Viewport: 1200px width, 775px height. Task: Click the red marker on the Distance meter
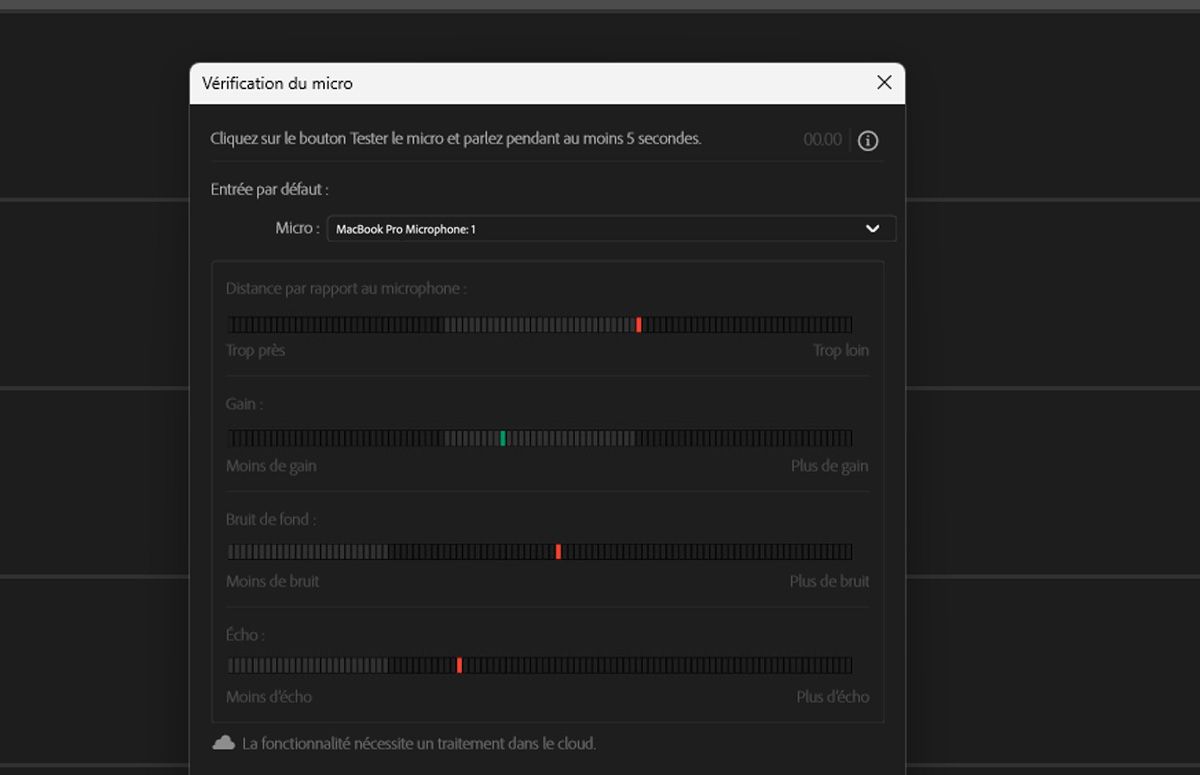coord(639,324)
